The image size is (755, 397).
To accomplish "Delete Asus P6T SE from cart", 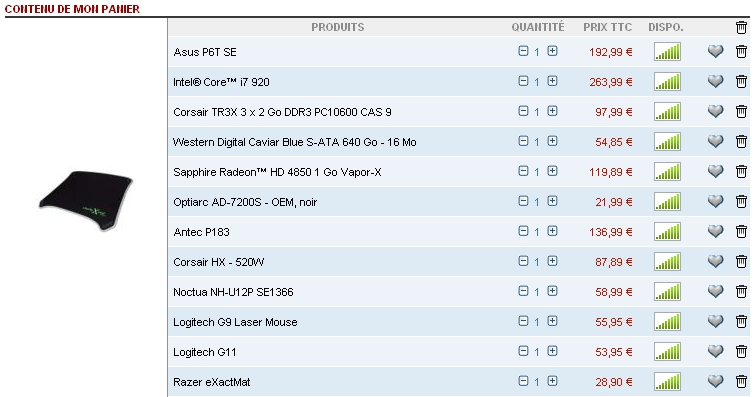I will coord(741,51).
